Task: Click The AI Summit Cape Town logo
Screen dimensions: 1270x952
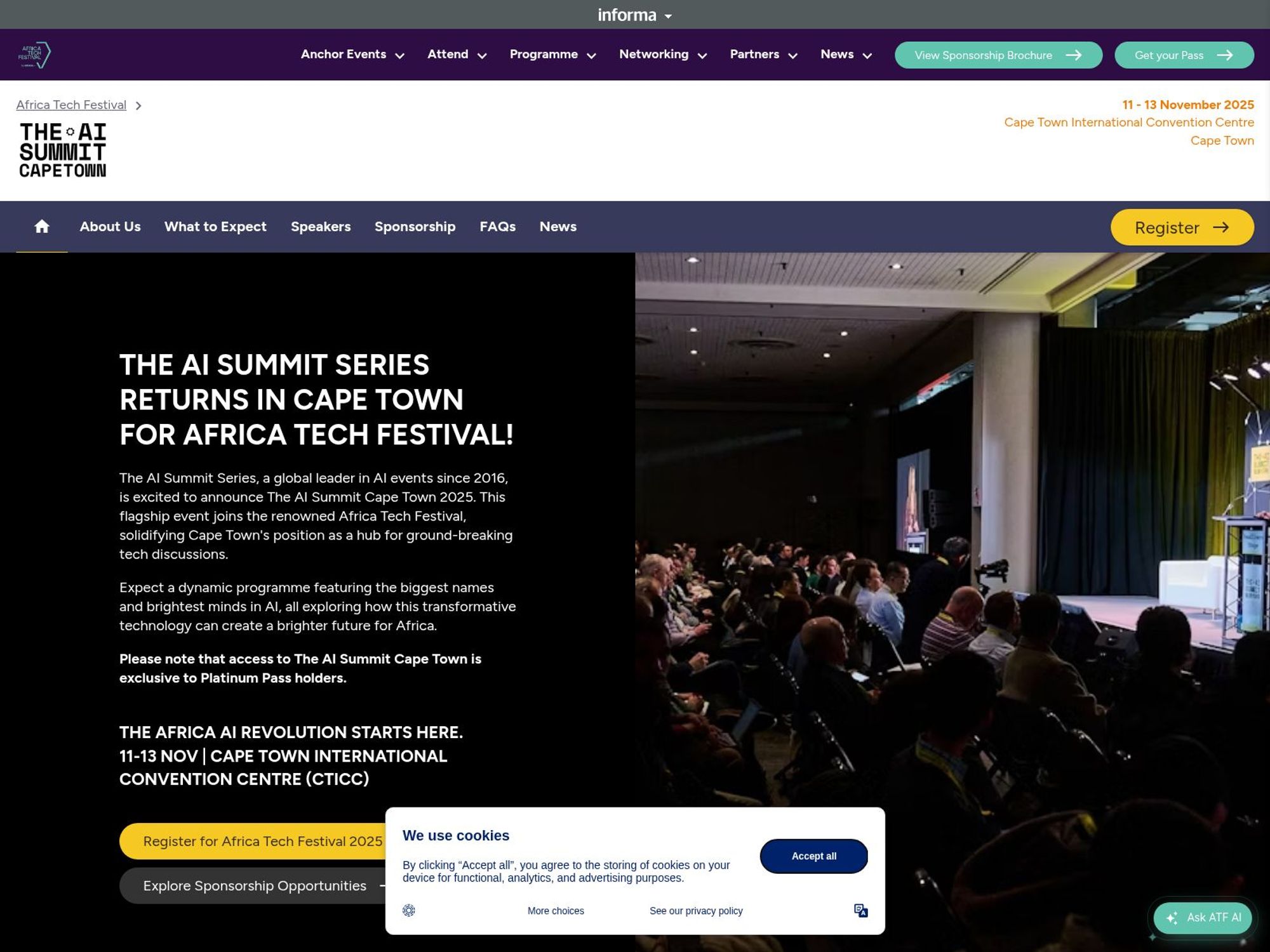Action: (x=62, y=149)
